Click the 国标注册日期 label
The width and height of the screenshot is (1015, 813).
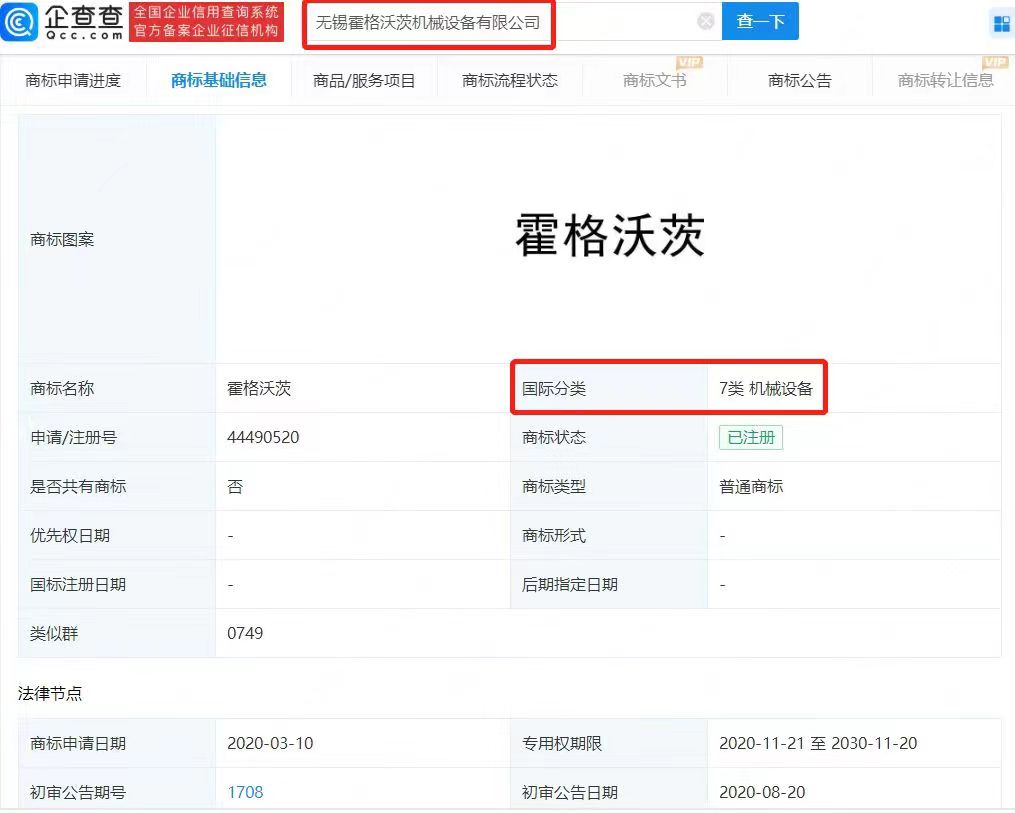(x=78, y=585)
